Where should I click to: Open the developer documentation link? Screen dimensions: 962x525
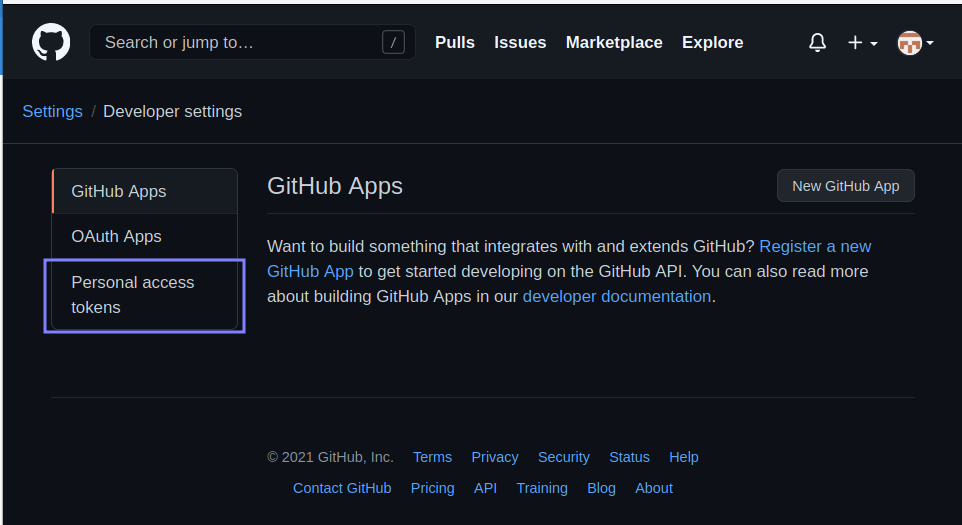pyautogui.click(x=616, y=296)
